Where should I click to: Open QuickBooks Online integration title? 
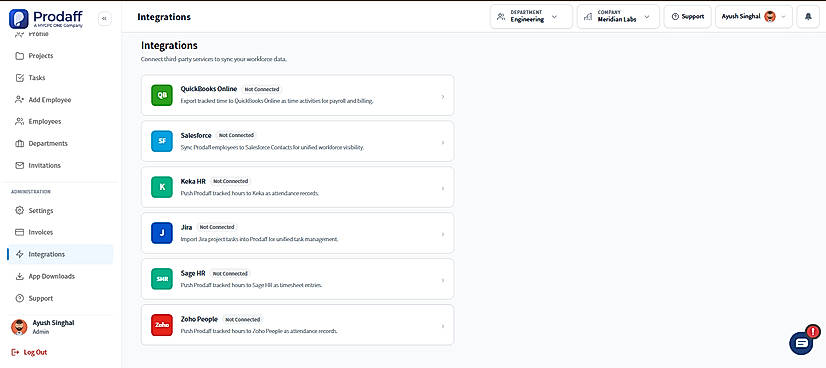[209, 89]
